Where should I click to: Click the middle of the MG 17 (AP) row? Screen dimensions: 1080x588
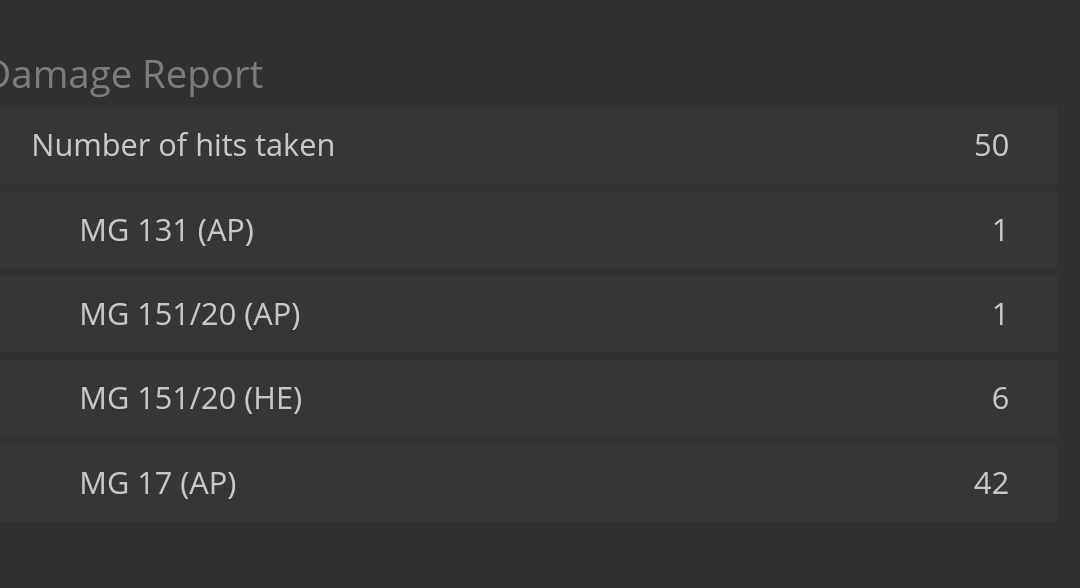pos(528,483)
